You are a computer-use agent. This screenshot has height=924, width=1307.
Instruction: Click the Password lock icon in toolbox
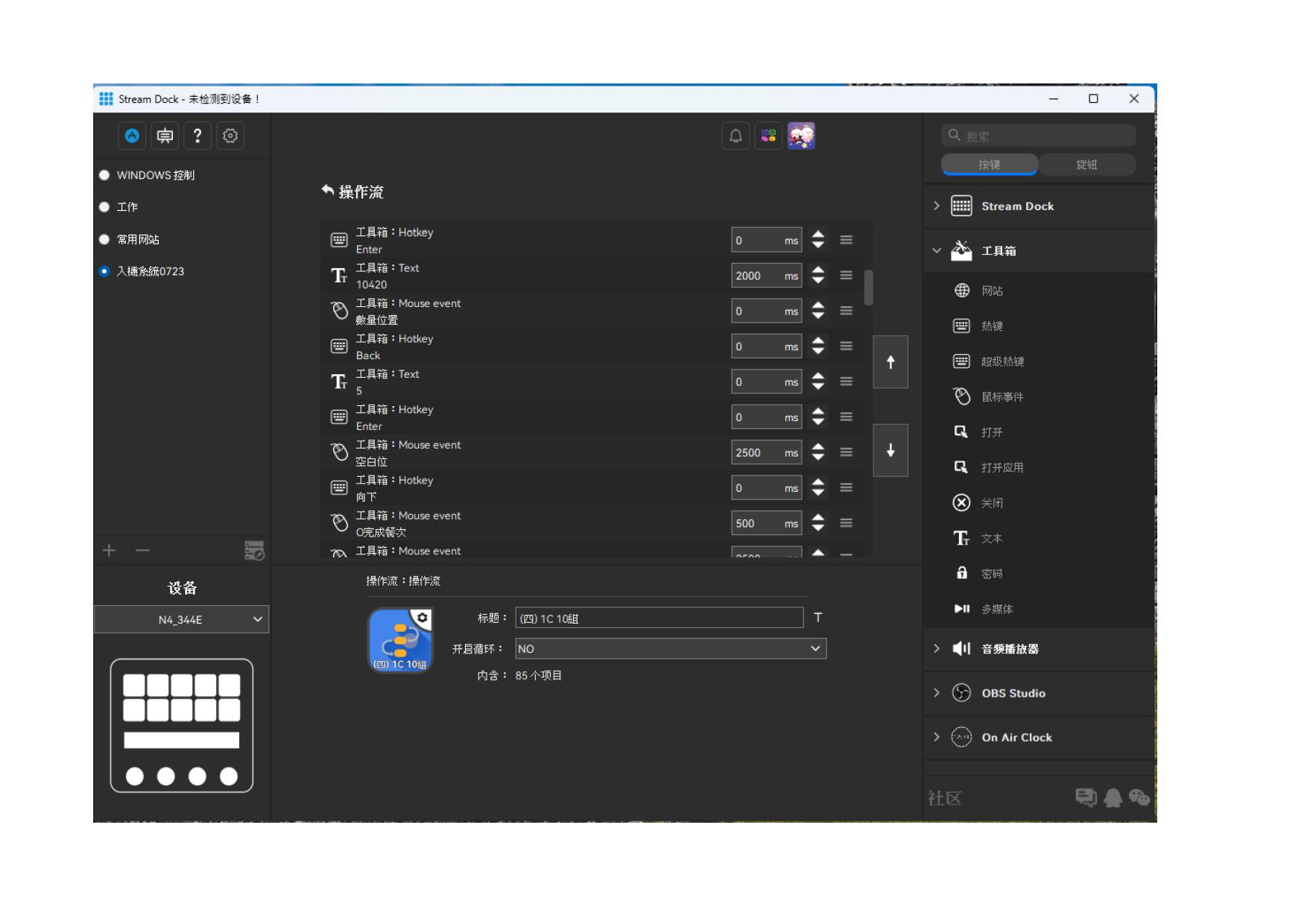click(962, 573)
